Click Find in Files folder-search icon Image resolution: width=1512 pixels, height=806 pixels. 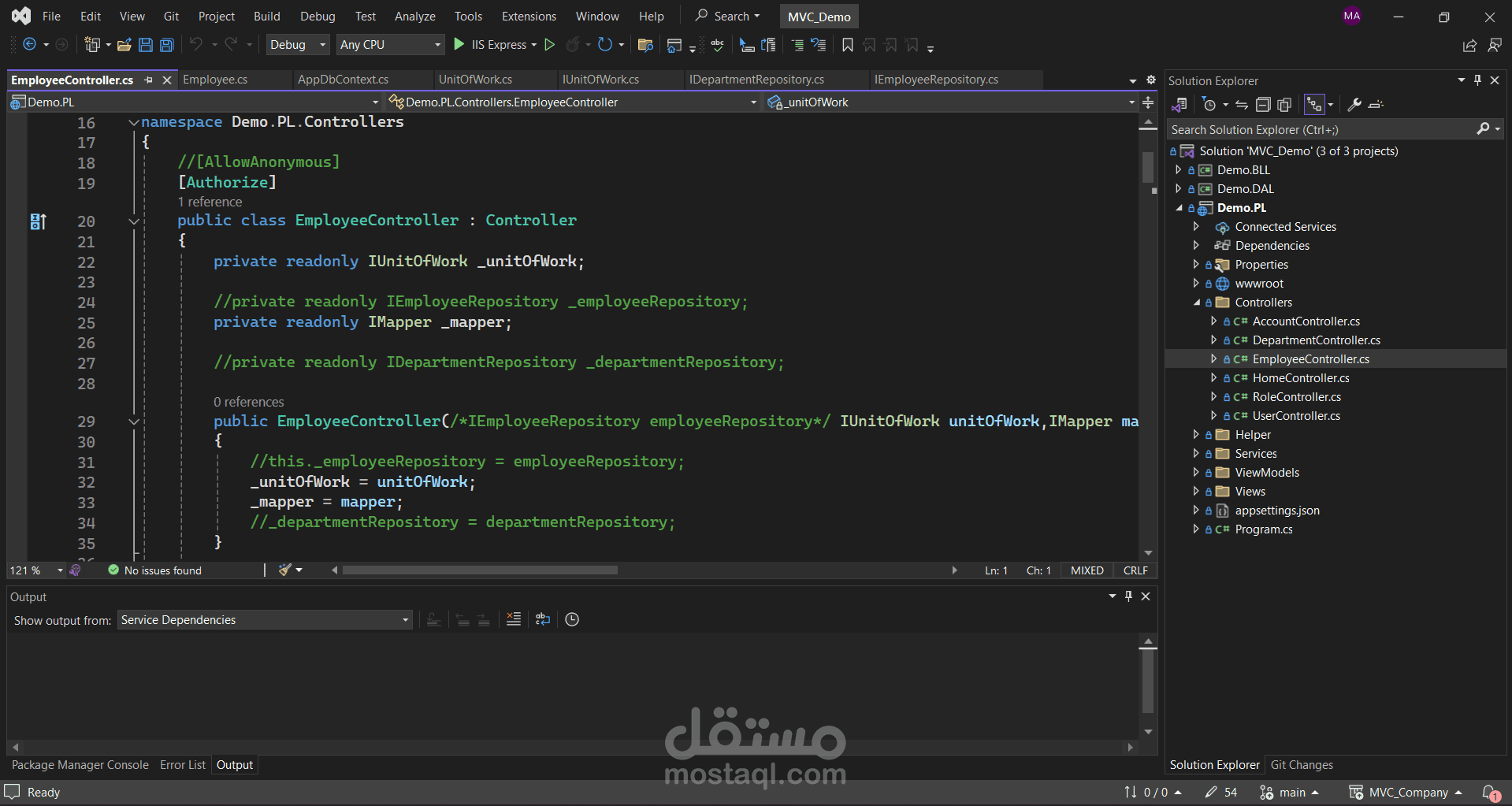pos(645,45)
